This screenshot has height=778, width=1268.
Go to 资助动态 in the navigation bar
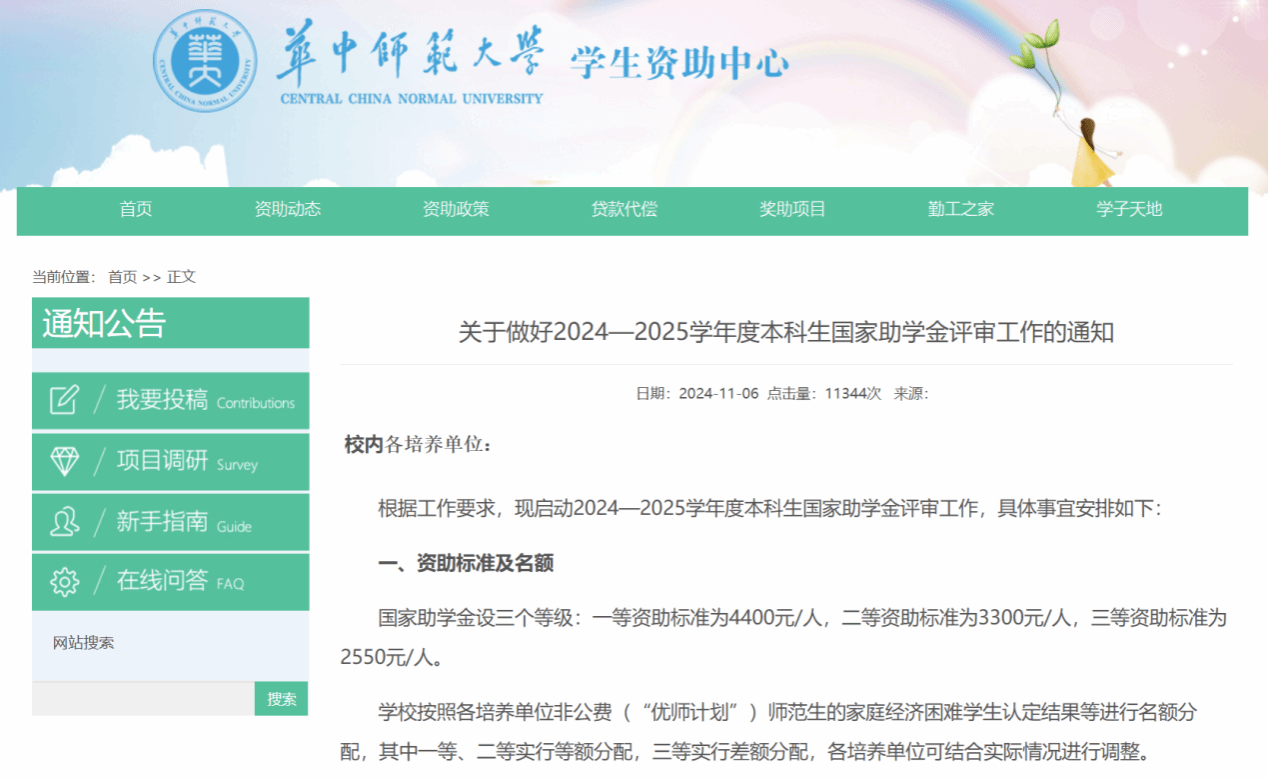(288, 210)
